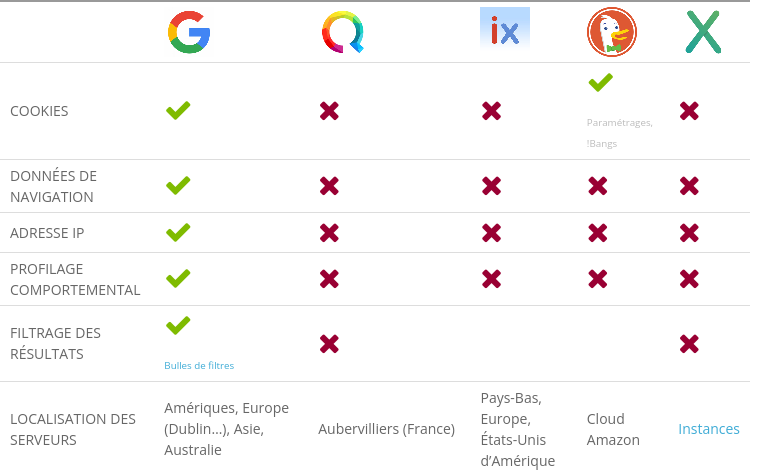
Task: Open the 'Instances' link for Searx
Action: coord(709,429)
